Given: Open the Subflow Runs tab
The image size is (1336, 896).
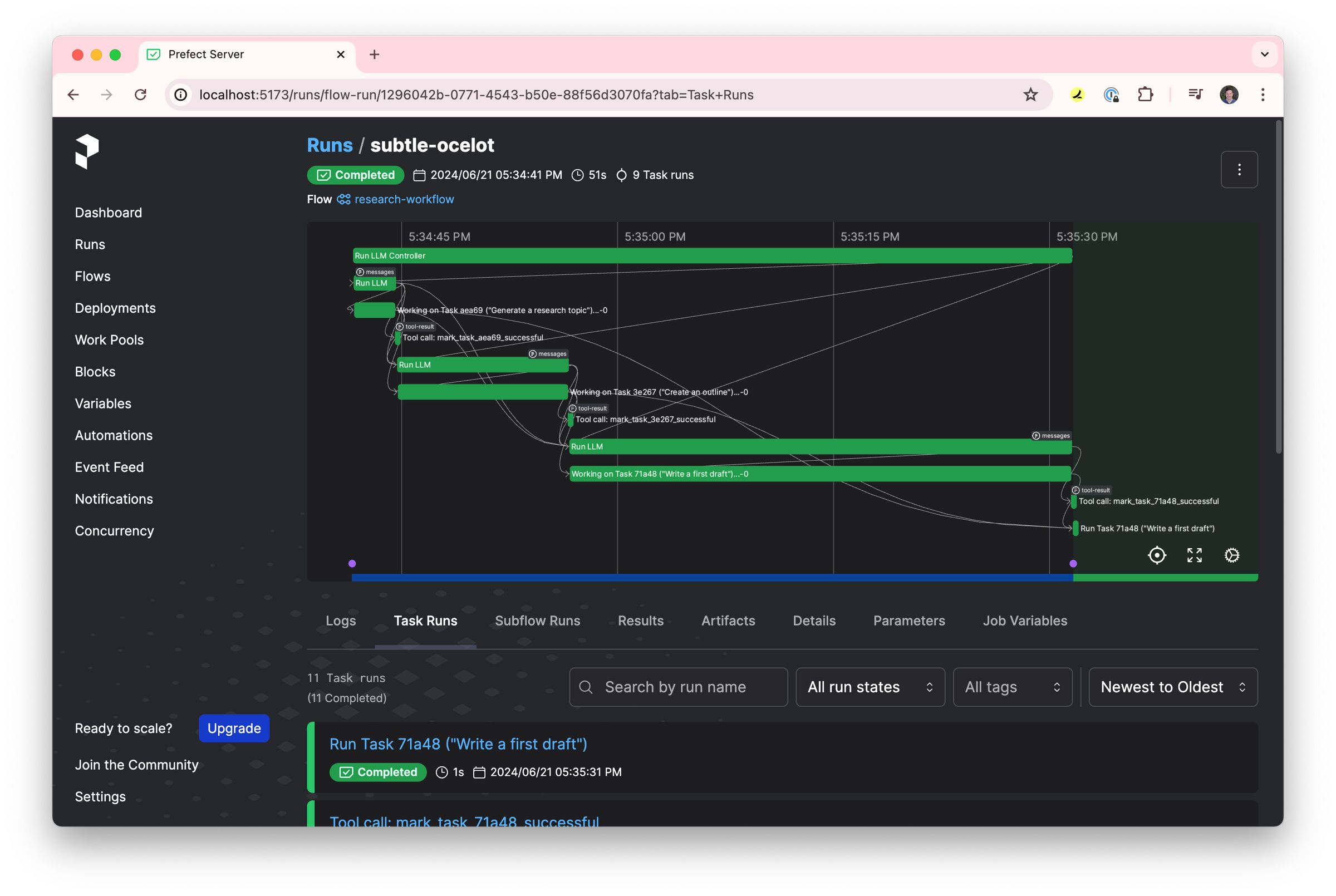Looking at the screenshot, I should coord(537,621).
